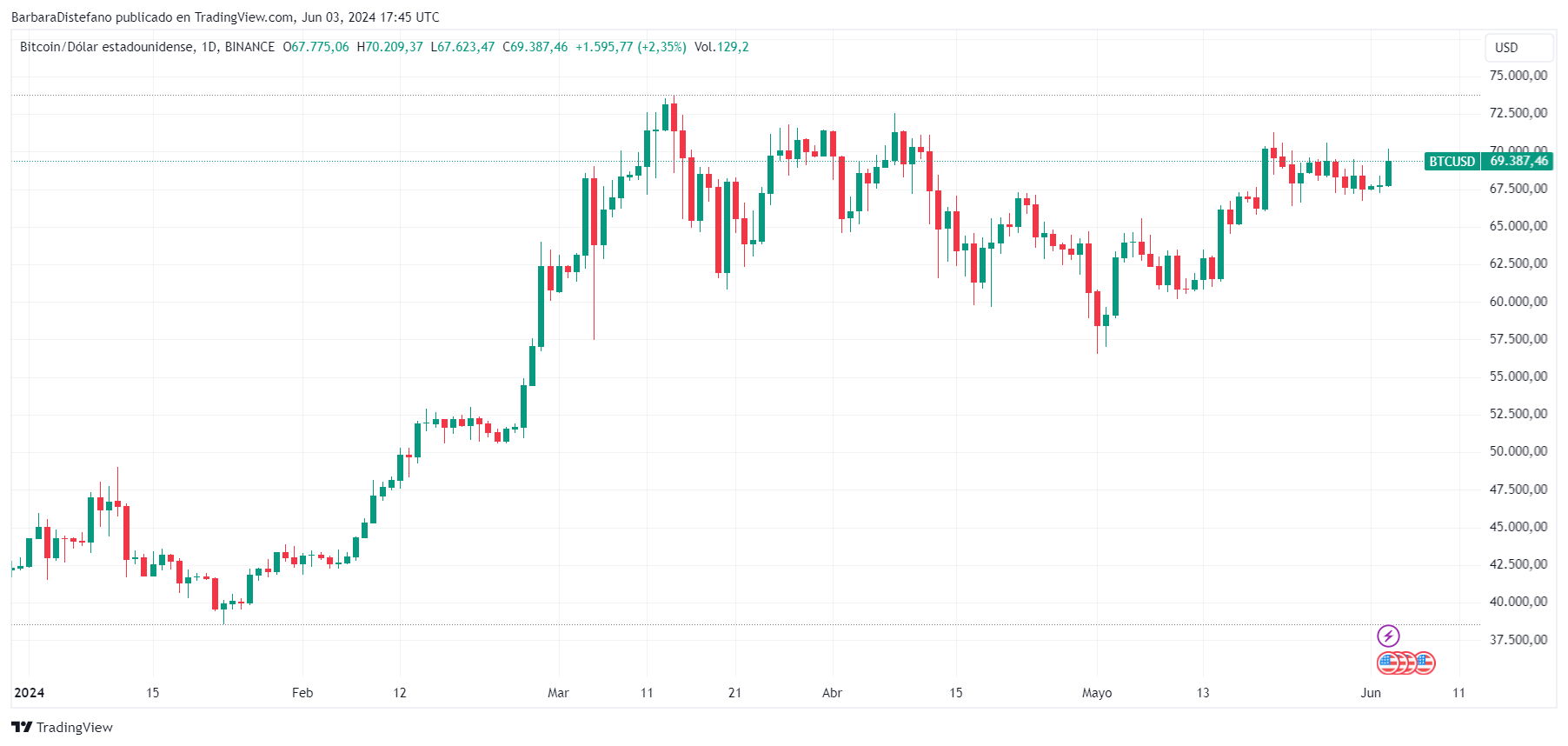The width and height of the screenshot is (1568, 746).
Task: Select the Mayo label on time axis
Action: [1097, 693]
